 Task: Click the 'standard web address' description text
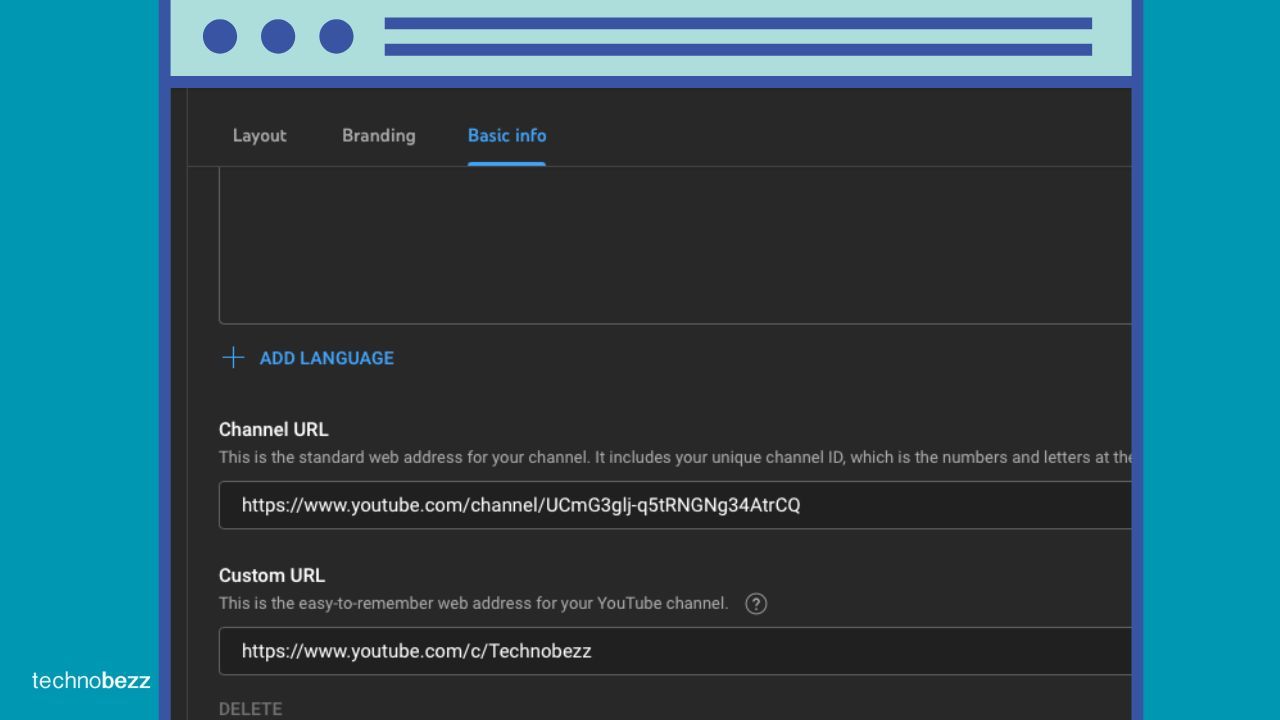pos(675,458)
